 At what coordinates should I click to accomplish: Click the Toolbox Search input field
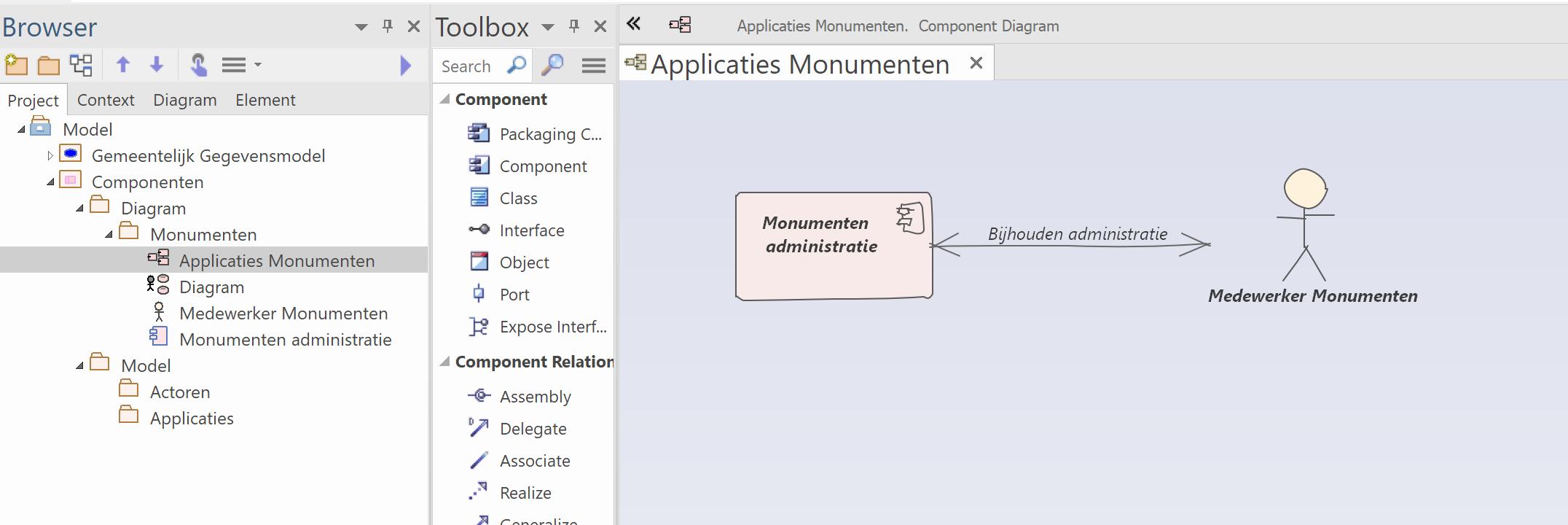(x=466, y=66)
